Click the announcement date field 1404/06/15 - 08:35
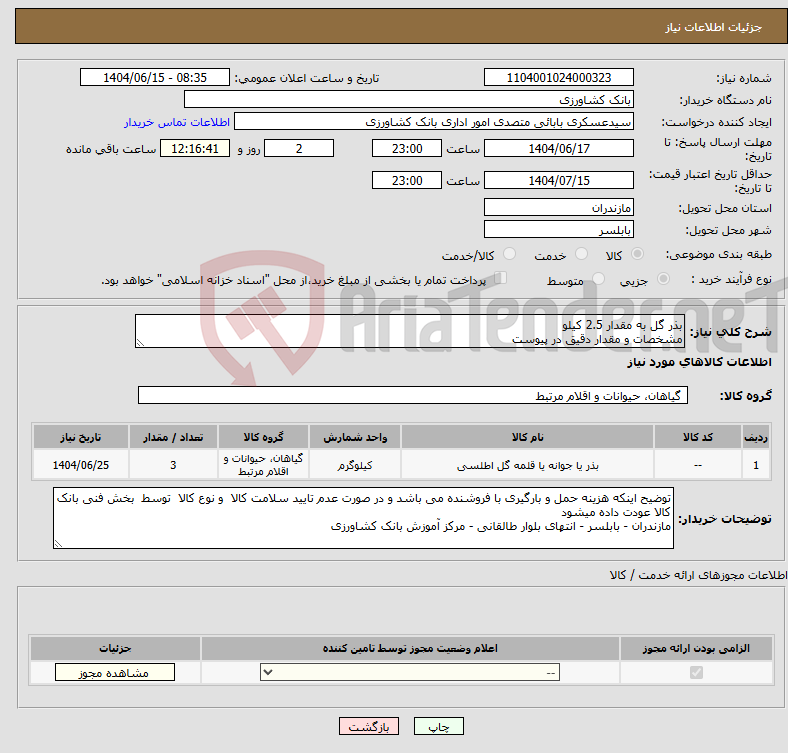Viewport: 788px width, 753px height. click(155, 77)
